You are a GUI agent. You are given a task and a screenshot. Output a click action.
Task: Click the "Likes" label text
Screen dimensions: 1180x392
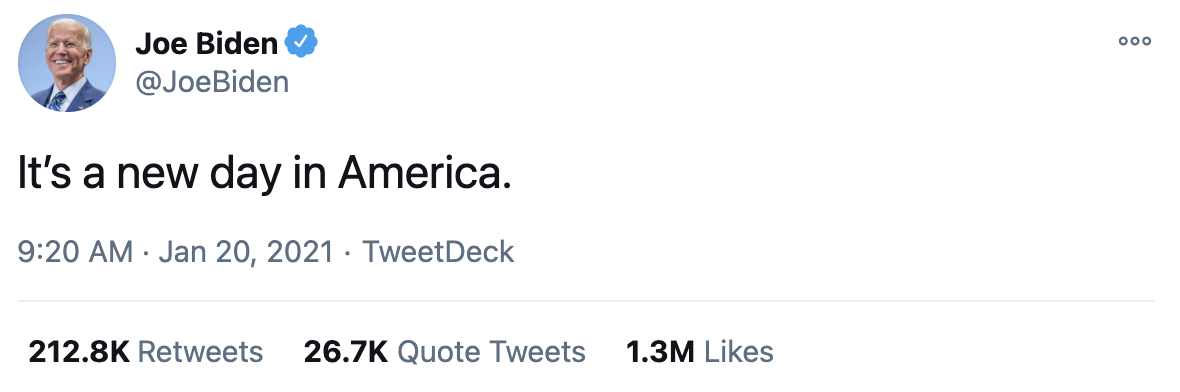(738, 351)
